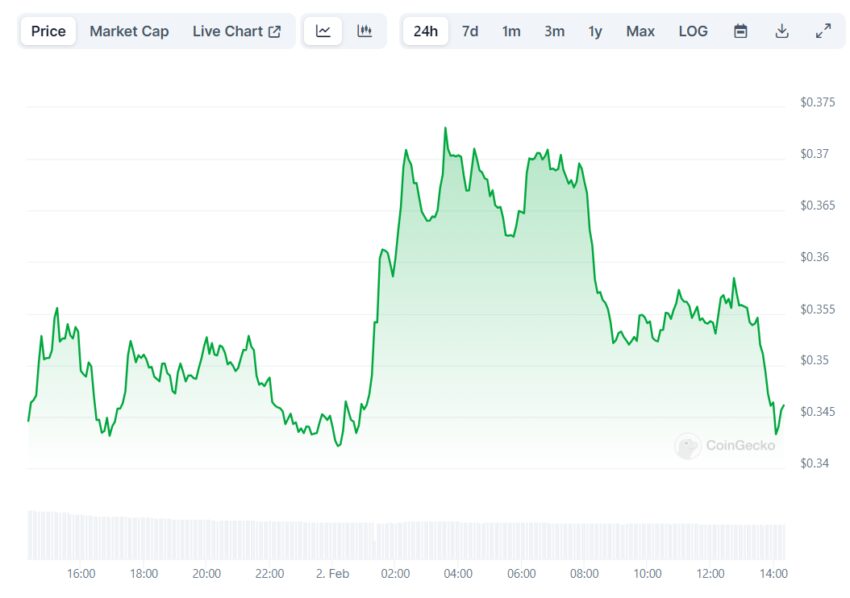Open the Live Chart external link
The height and width of the screenshot is (598, 850).
pyautogui.click(x=236, y=31)
